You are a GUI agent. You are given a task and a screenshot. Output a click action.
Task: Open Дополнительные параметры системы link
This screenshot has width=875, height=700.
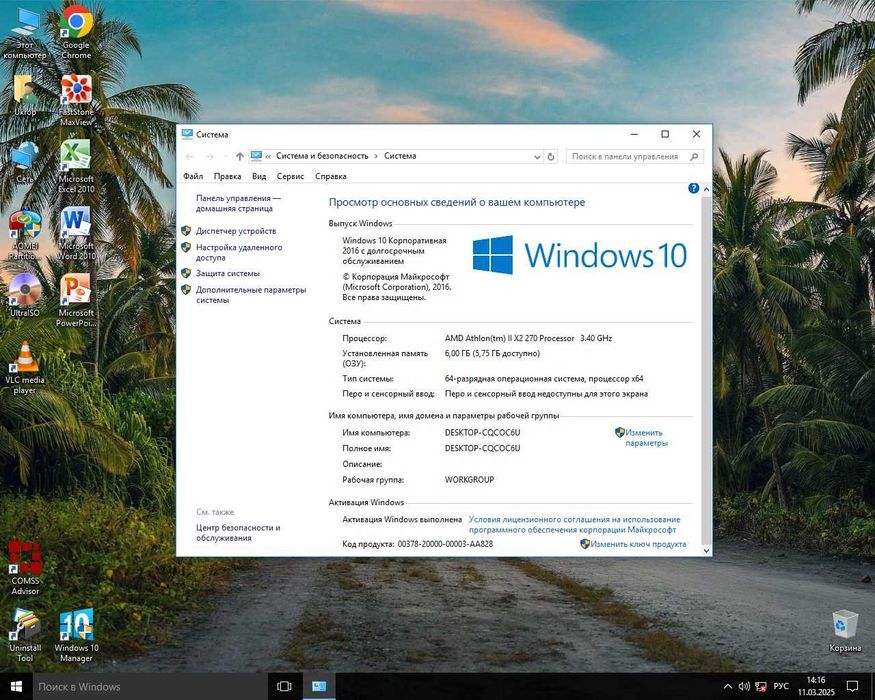[251, 295]
